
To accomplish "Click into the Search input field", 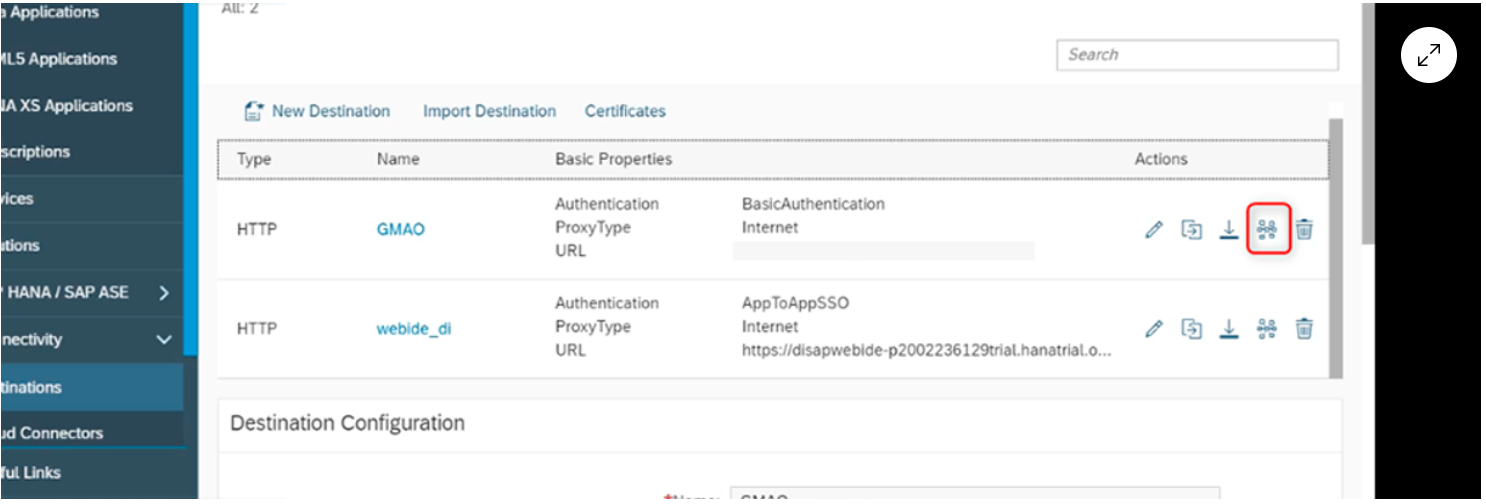I will click(1197, 55).
